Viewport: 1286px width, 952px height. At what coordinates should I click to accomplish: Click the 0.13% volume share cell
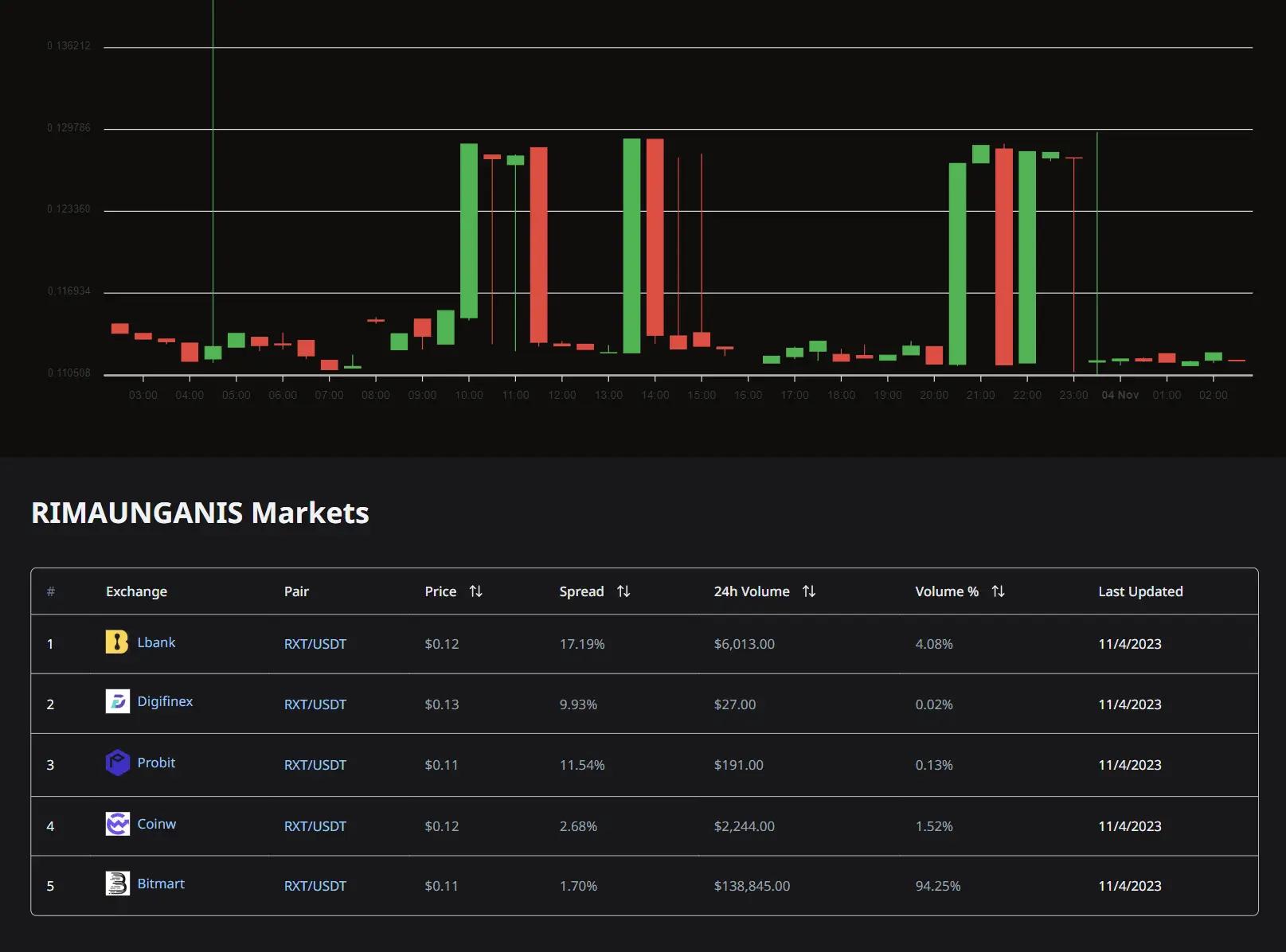click(934, 765)
